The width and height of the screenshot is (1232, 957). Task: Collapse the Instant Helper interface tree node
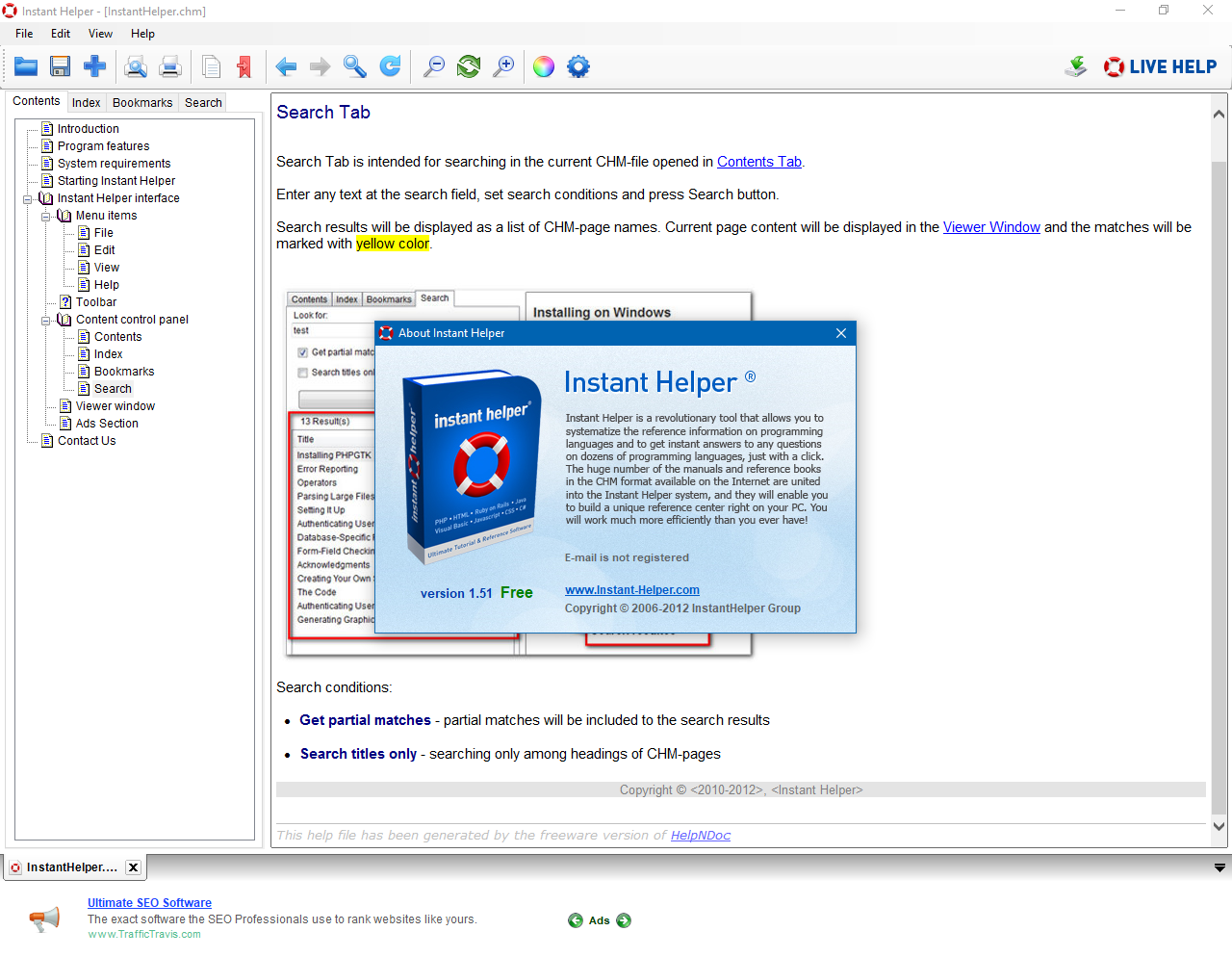[28, 199]
